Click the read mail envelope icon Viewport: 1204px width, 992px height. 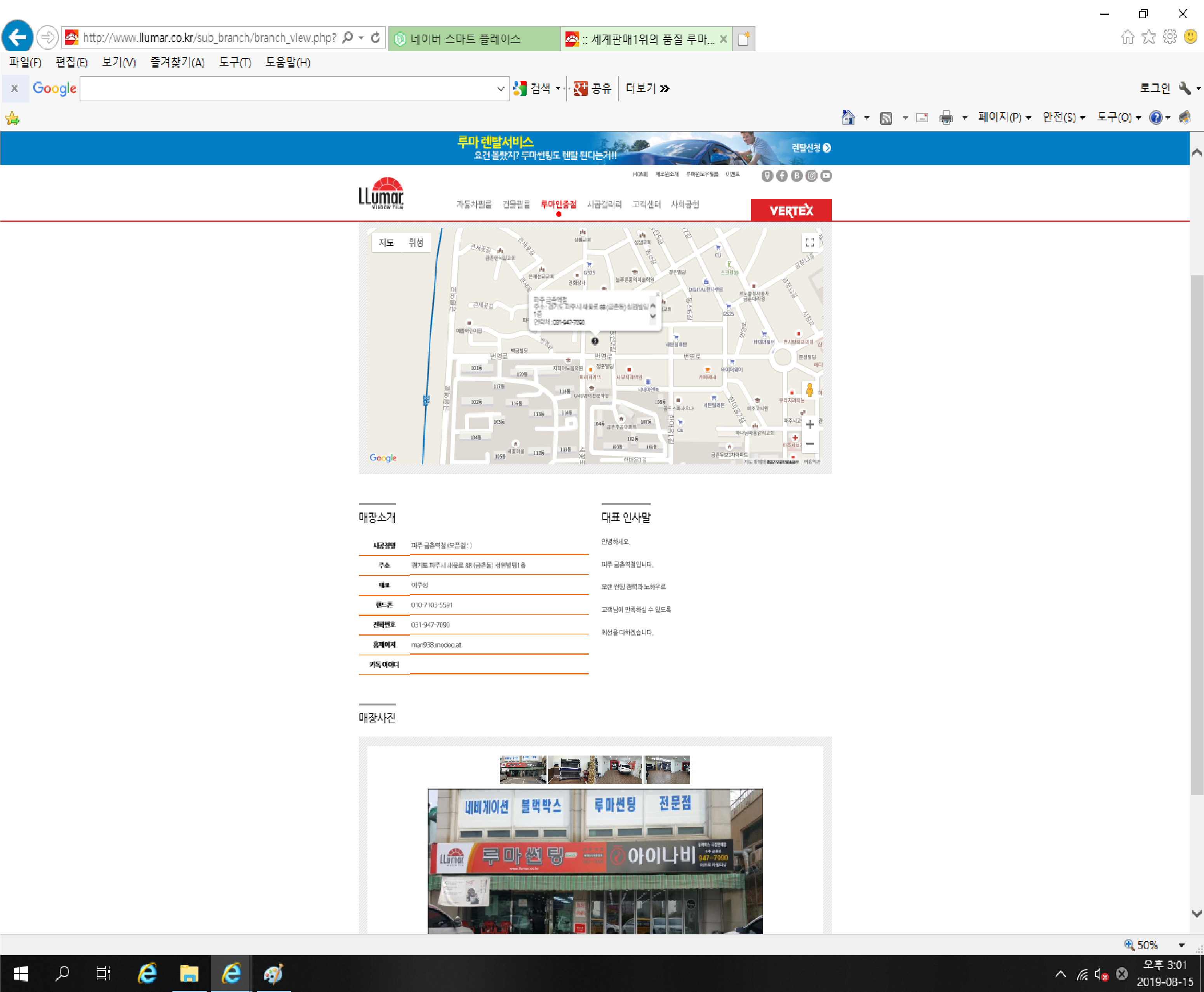pos(922,118)
